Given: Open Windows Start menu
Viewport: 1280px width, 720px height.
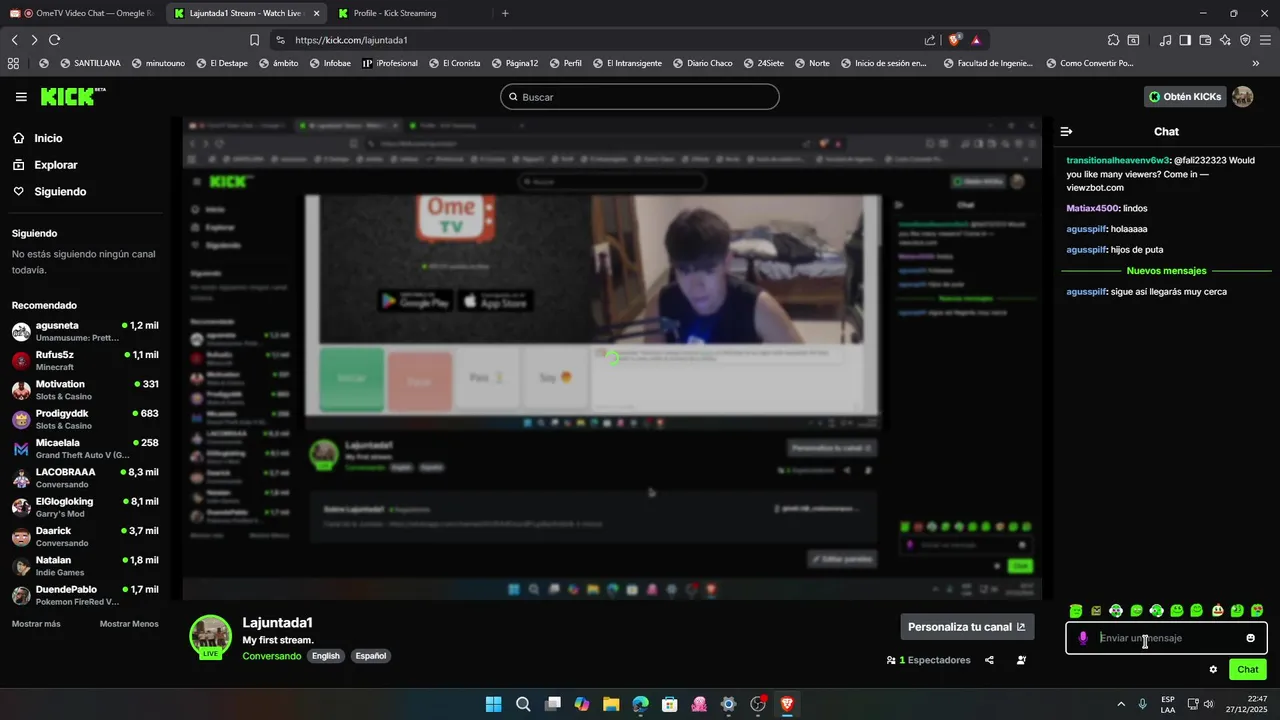Looking at the screenshot, I should (494, 704).
